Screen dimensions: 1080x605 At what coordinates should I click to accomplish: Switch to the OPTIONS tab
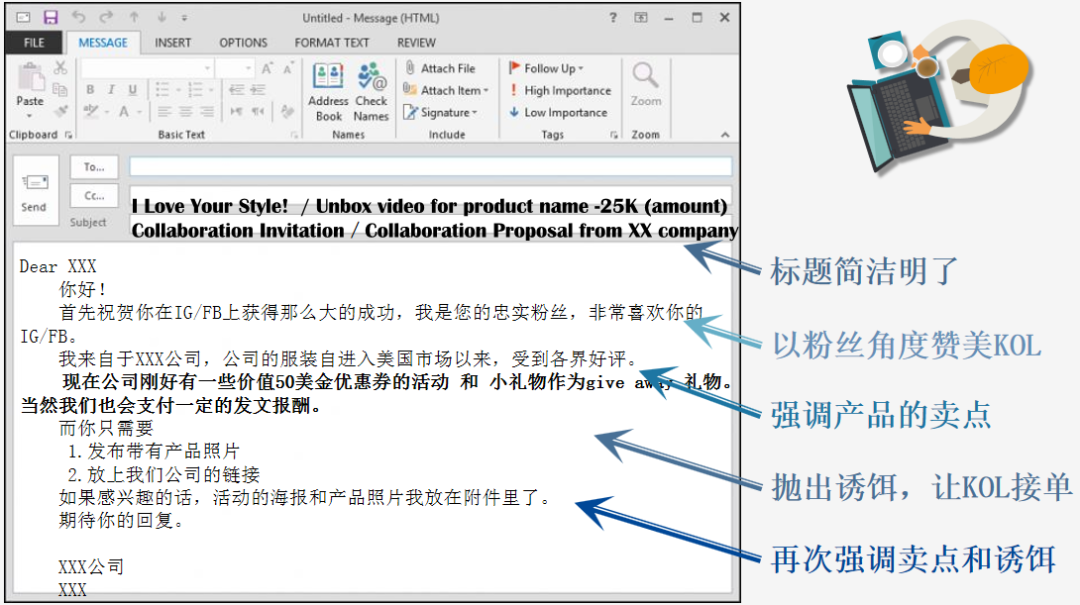pos(243,43)
